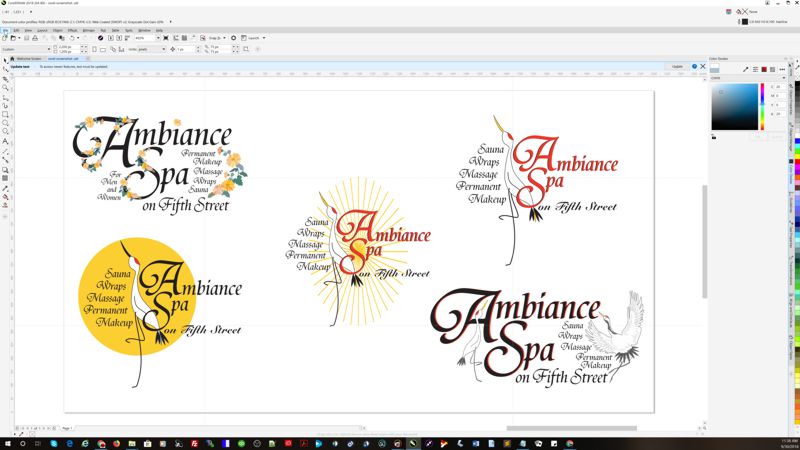800x450 pixels.
Task: Click the help icon beside Update
Action: 694,66
